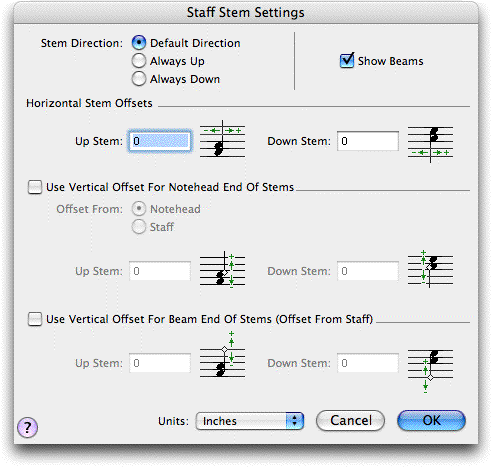492x467 pixels.
Task: Click the beam-end up stem diagram
Action: pyautogui.click(x=222, y=354)
